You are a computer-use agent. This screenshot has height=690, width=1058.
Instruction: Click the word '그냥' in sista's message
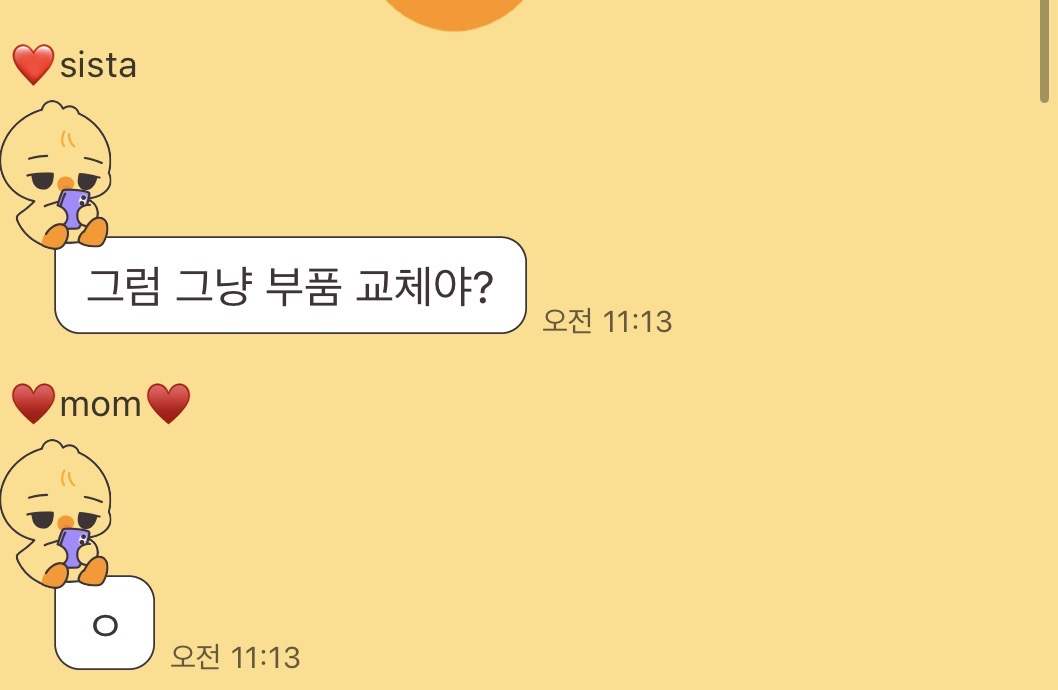tap(214, 287)
